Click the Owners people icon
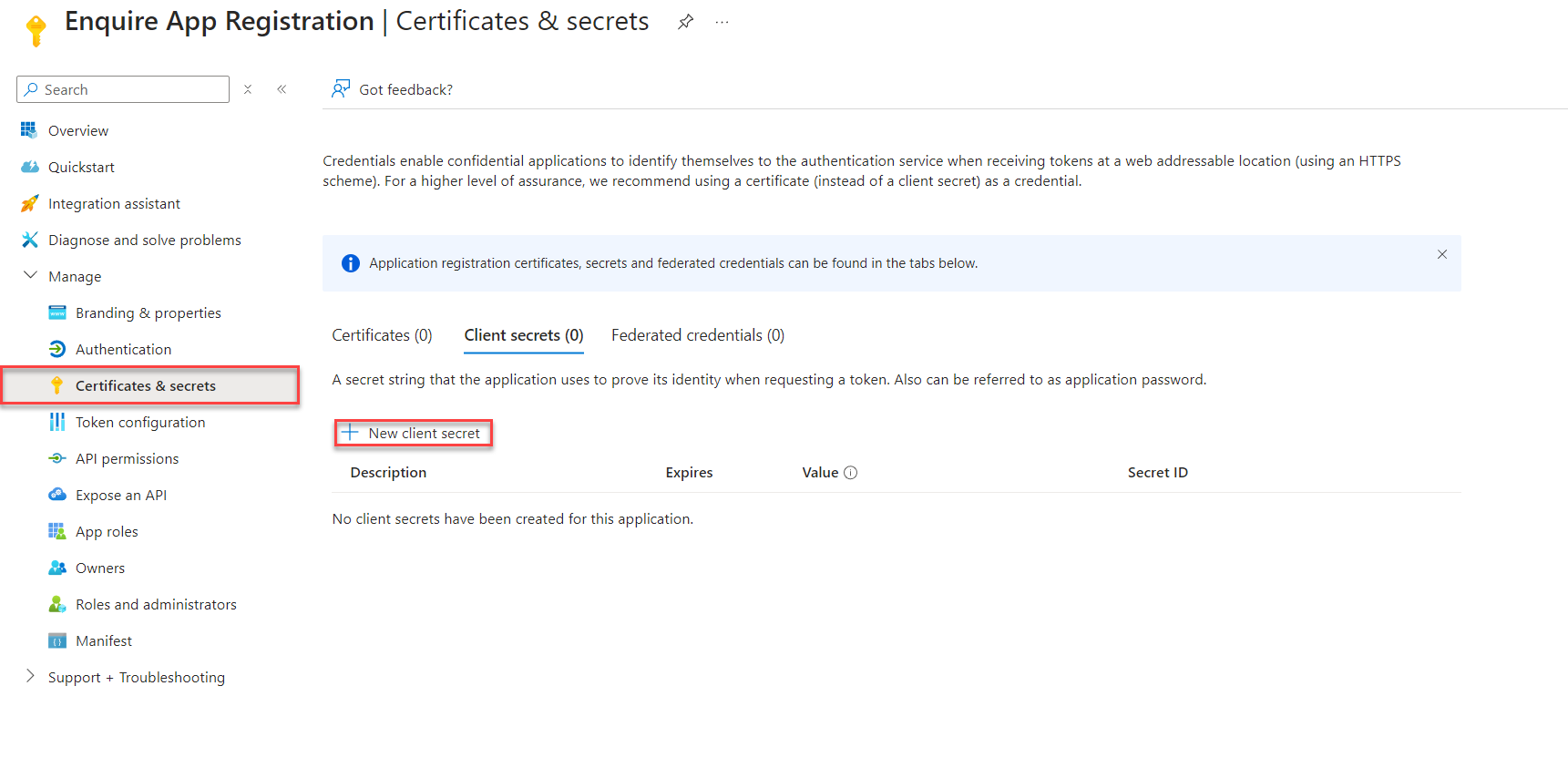The width and height of the screenshot is (1568, 768). coord(57,568)
